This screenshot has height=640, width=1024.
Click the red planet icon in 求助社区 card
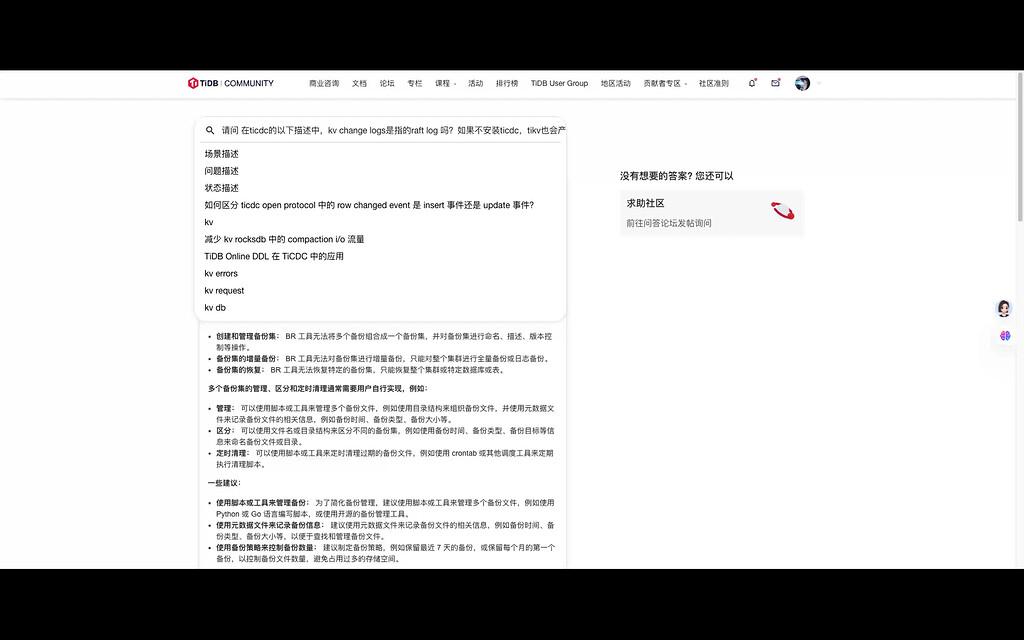click(x=782, y=211)
